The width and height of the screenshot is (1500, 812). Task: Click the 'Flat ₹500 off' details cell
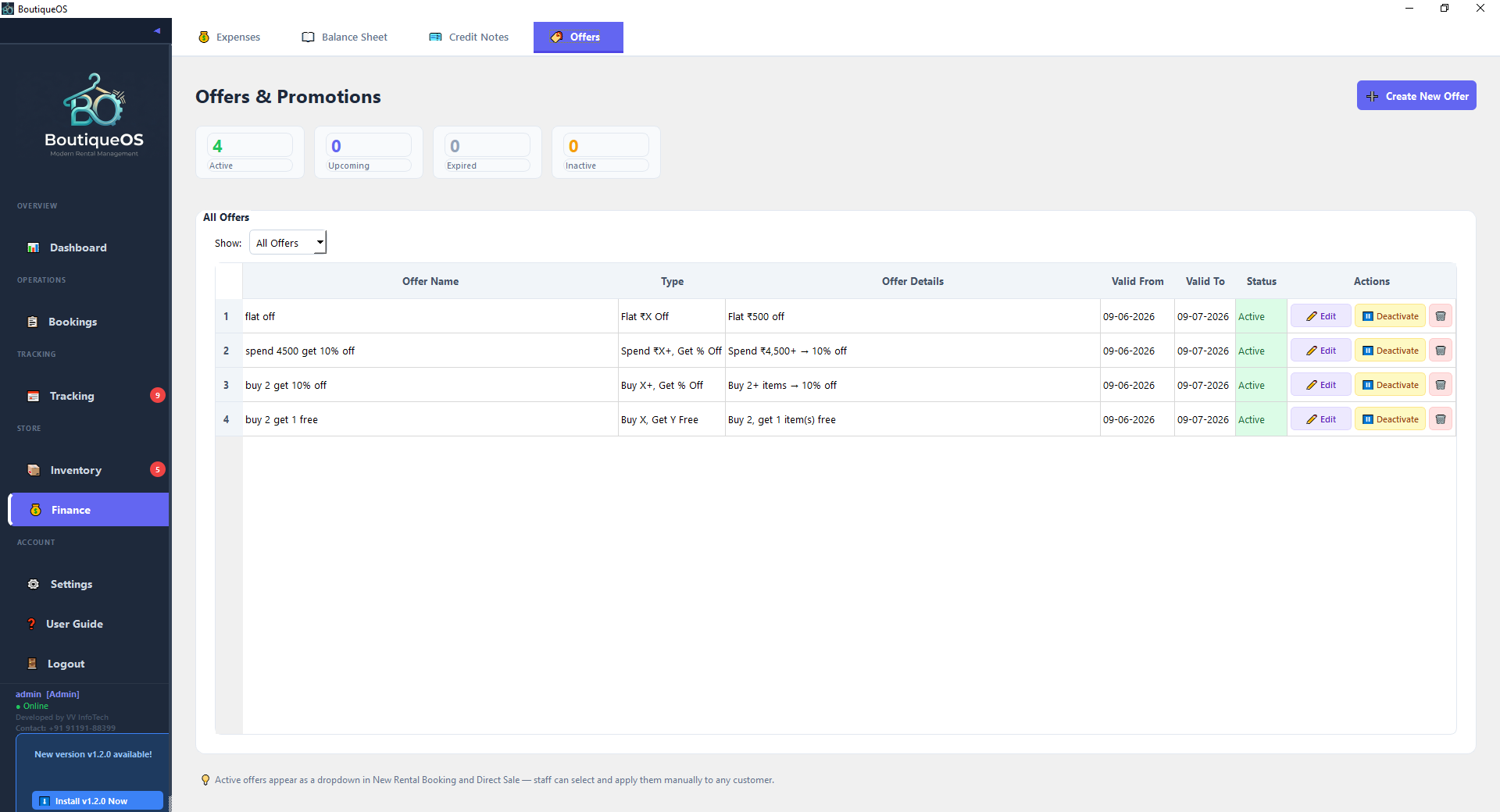pos(912,316)
